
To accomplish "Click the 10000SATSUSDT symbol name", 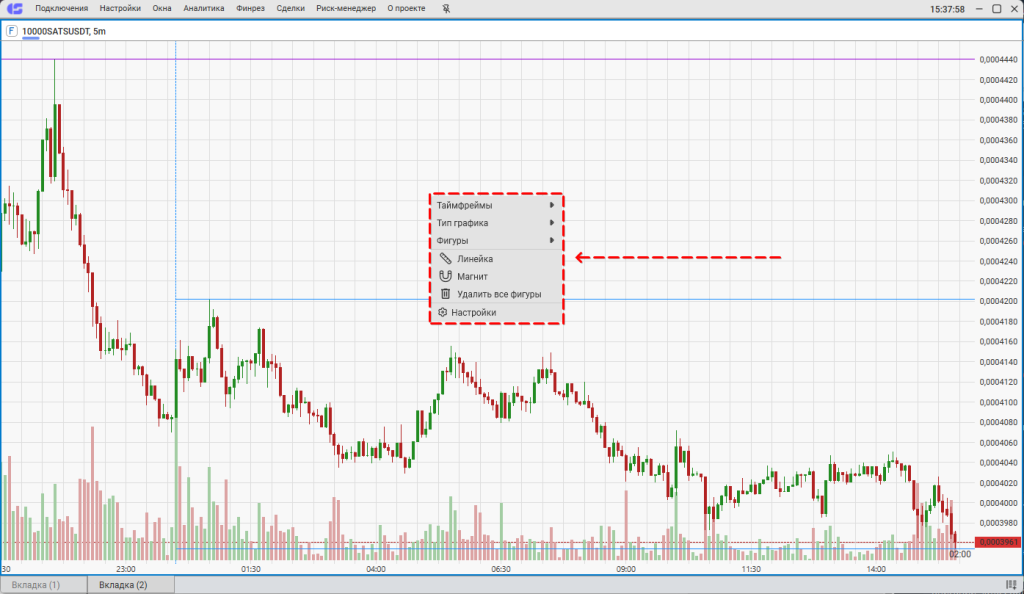I will pyautogui.click(x=56, y=31).
